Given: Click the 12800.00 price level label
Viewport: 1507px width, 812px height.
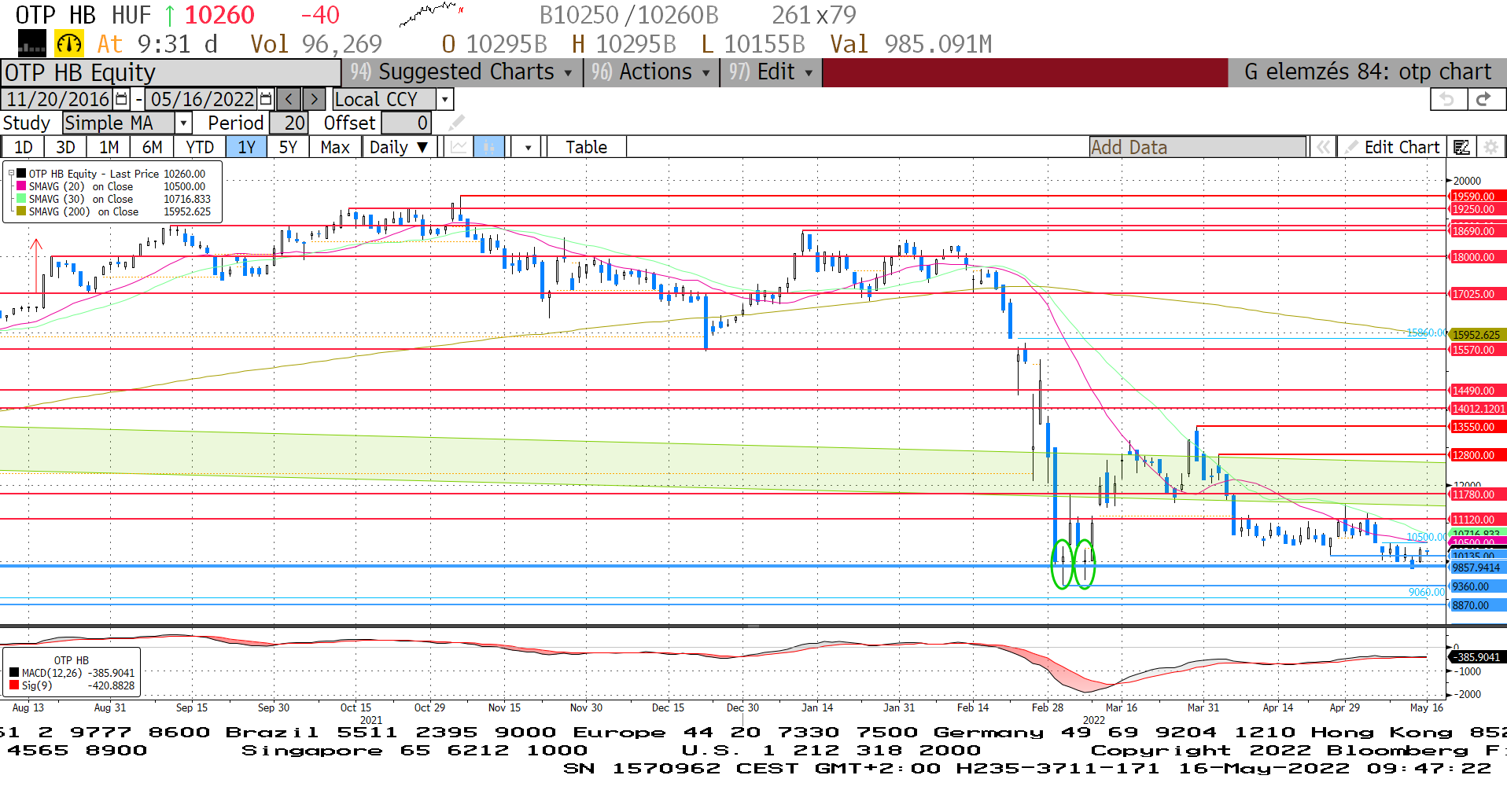Looking at the screenshot, I should tap(1477, 455).
